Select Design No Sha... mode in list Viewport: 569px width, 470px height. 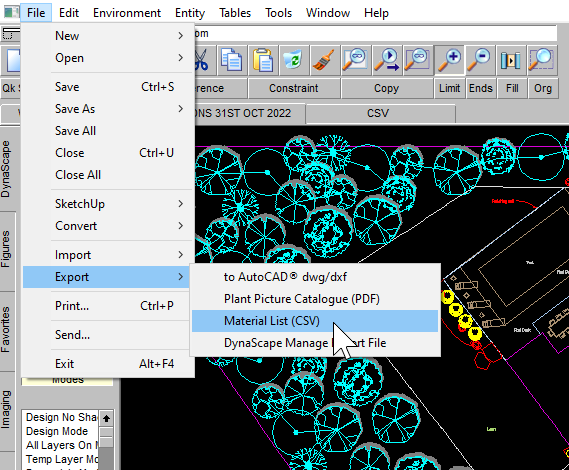(x=61, y=417)
